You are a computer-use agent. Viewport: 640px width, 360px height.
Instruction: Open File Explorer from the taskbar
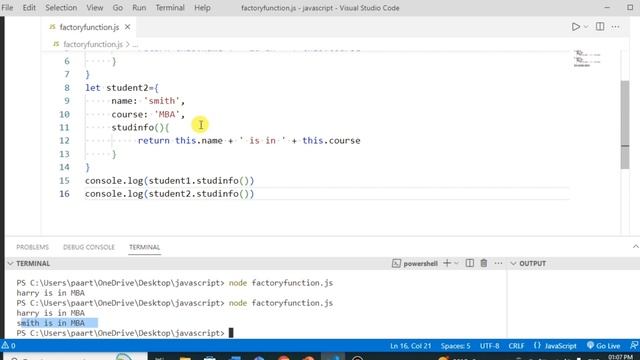185,358
